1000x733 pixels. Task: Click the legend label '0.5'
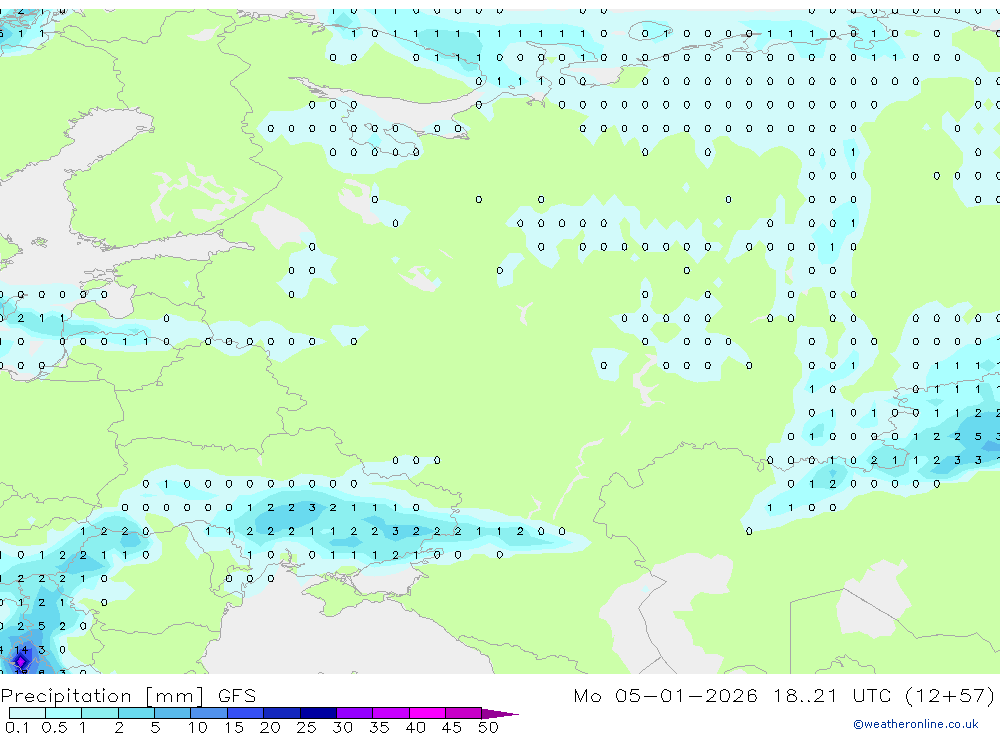click(54, 727)
